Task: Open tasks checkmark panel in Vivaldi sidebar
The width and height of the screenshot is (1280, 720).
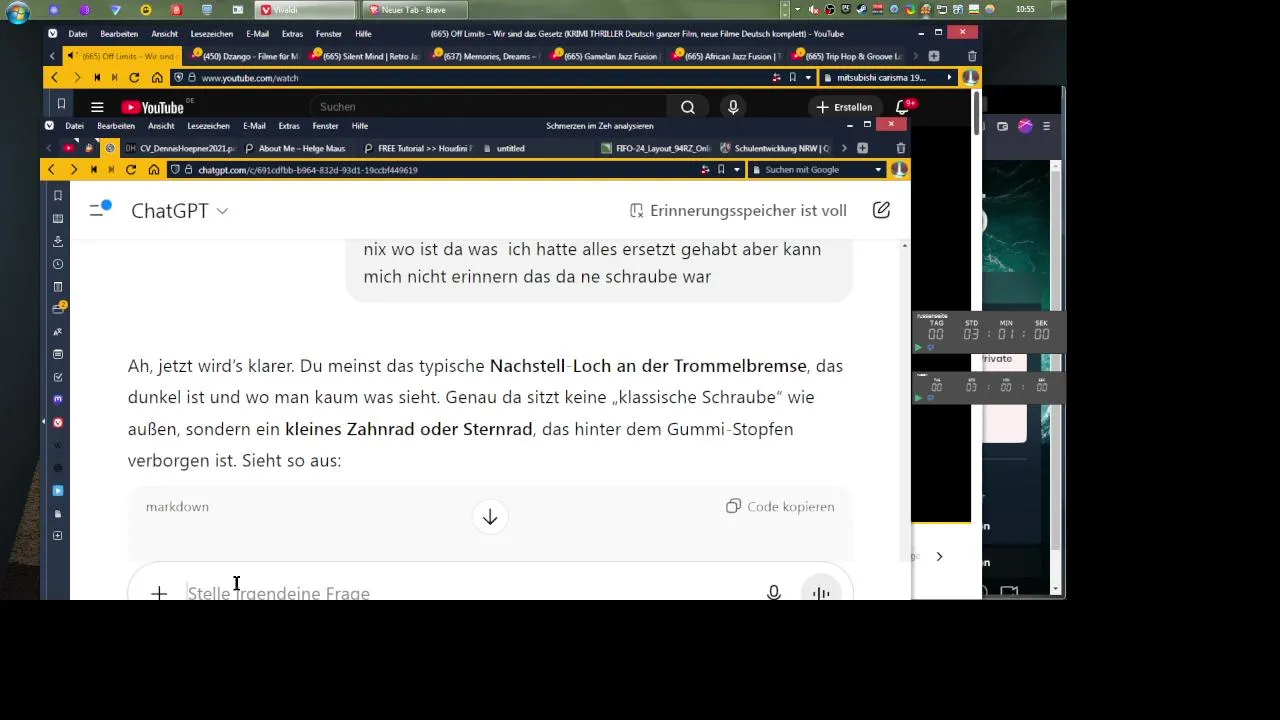Action: point(57,377)
